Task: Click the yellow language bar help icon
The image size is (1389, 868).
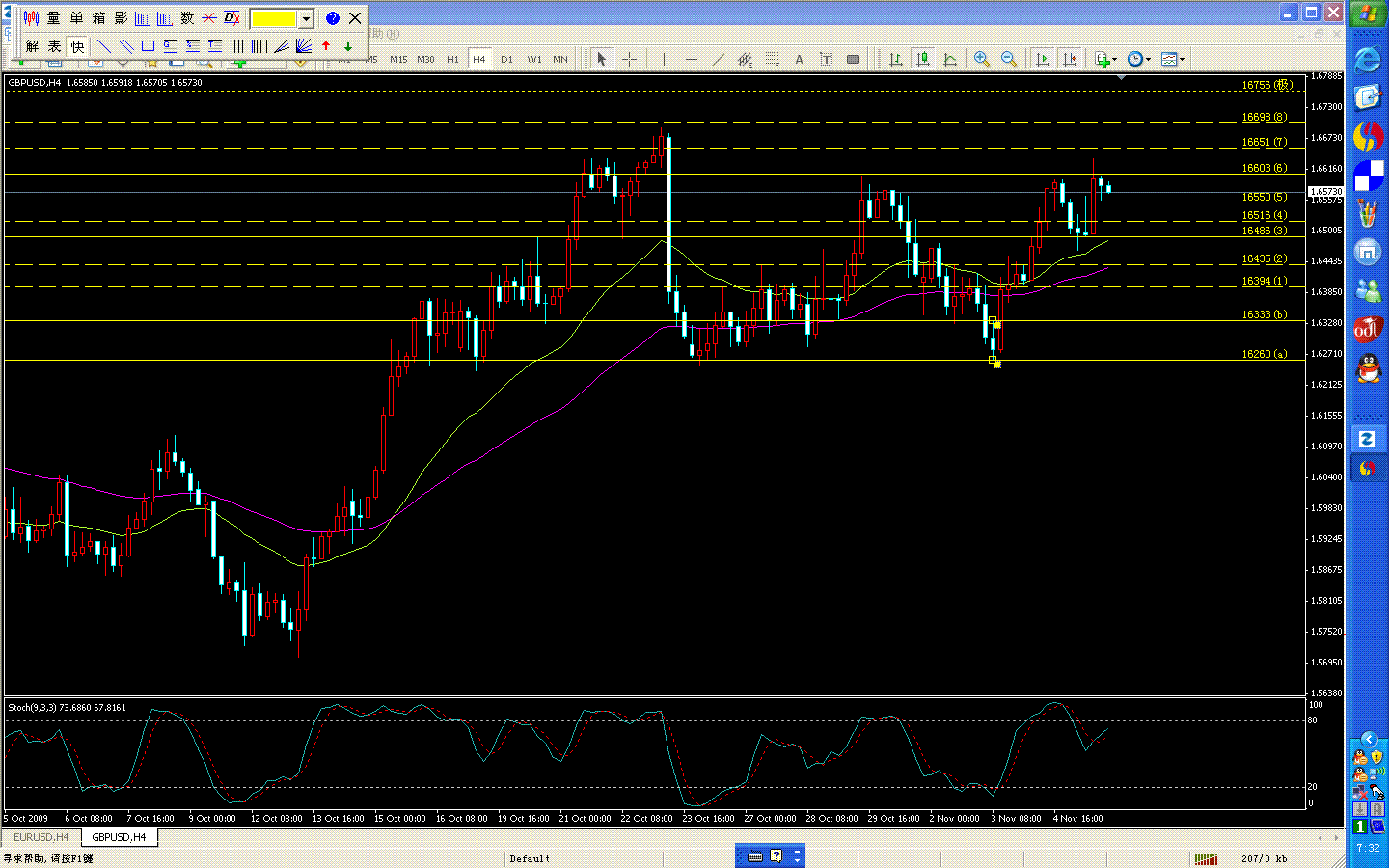Action: click(776, 856)
